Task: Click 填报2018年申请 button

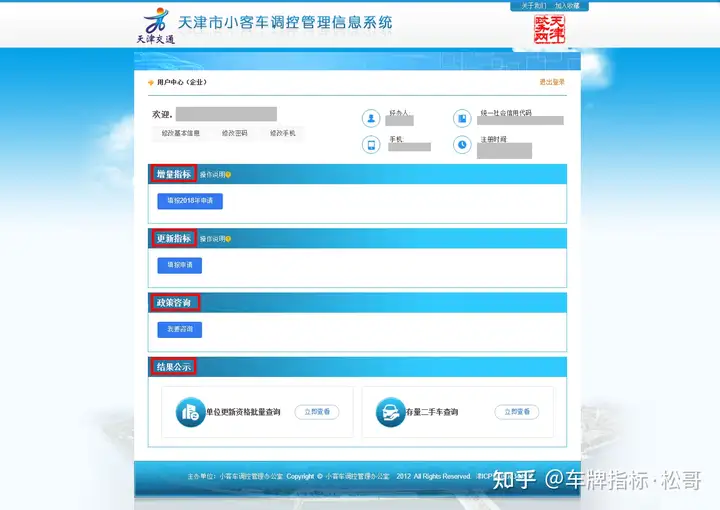Action: coord(190,201)
